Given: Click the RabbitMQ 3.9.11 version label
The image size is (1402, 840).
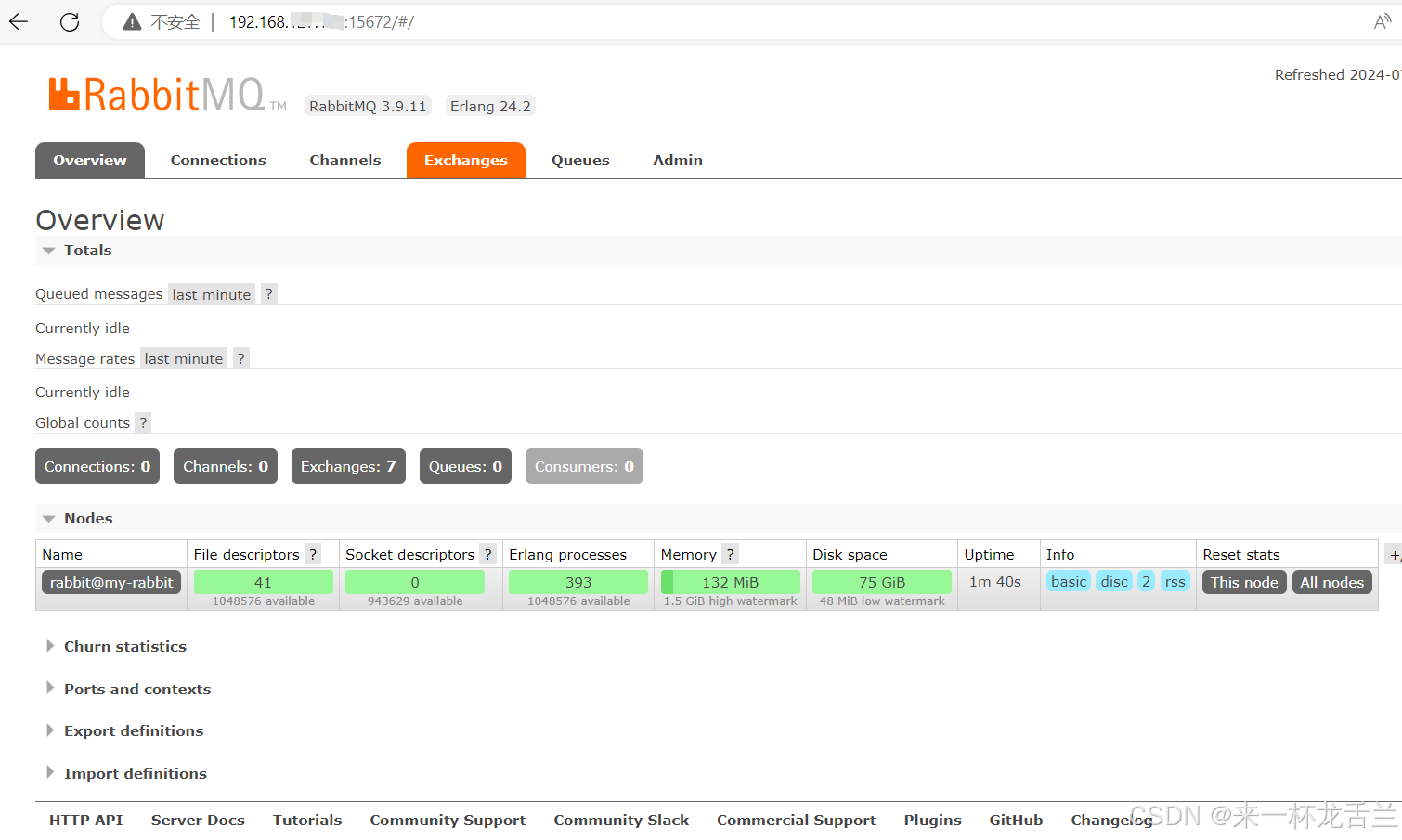Looking at the screenshot, I should [368, 106].
